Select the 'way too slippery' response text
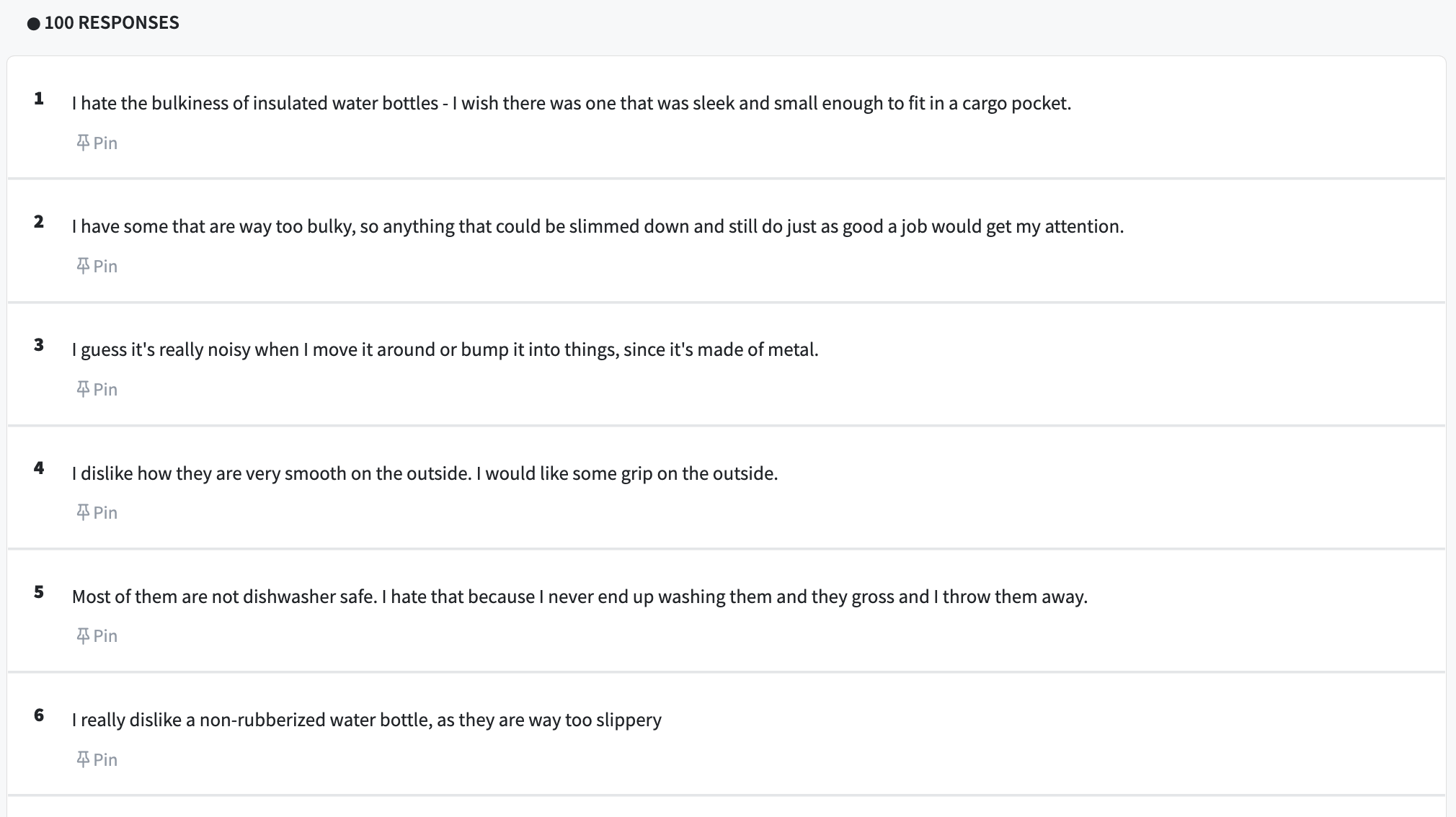 366,720
